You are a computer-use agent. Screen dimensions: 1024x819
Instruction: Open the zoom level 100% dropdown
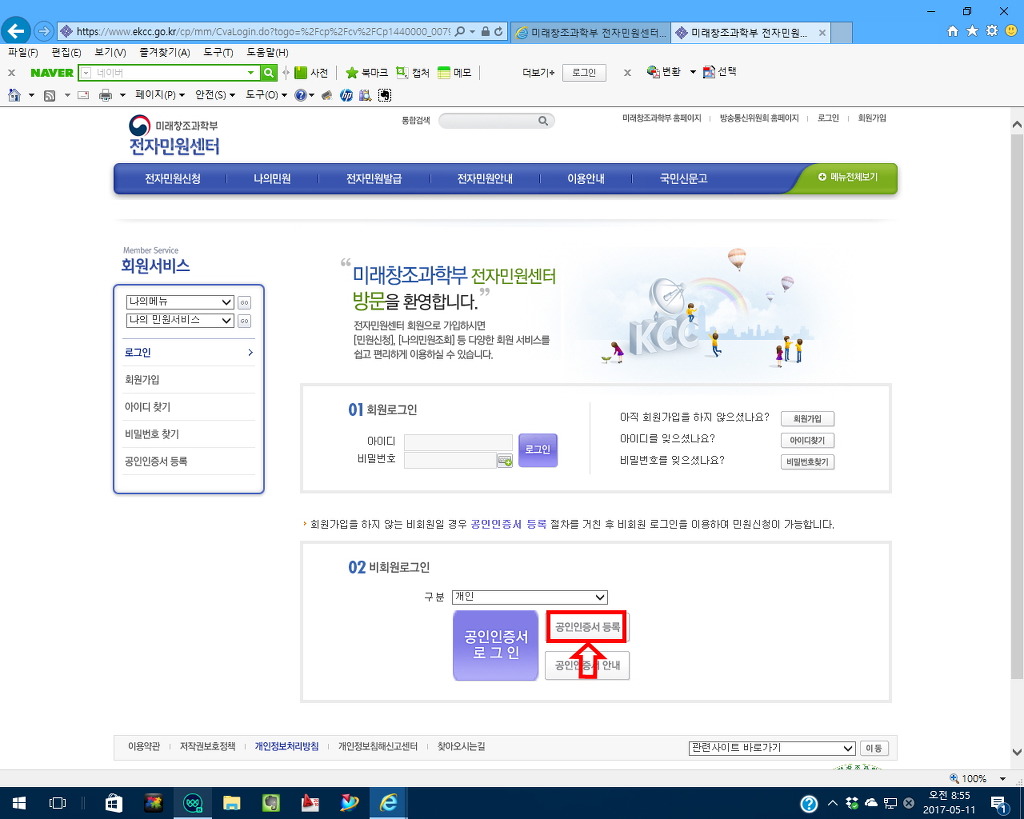pos(1002,779)
